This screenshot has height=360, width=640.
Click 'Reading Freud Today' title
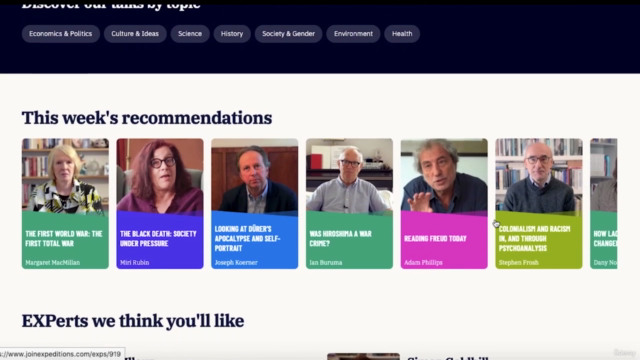pos(436,238)
